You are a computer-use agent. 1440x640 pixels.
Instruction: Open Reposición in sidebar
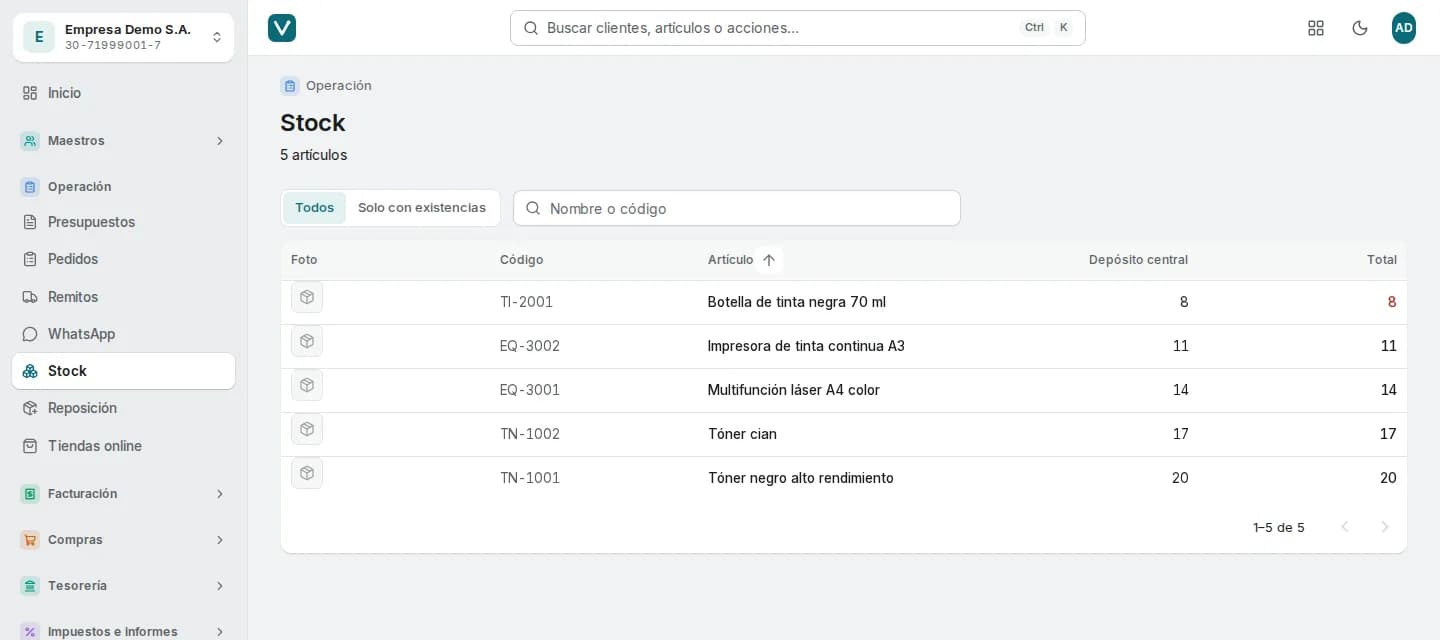(123, 408)
